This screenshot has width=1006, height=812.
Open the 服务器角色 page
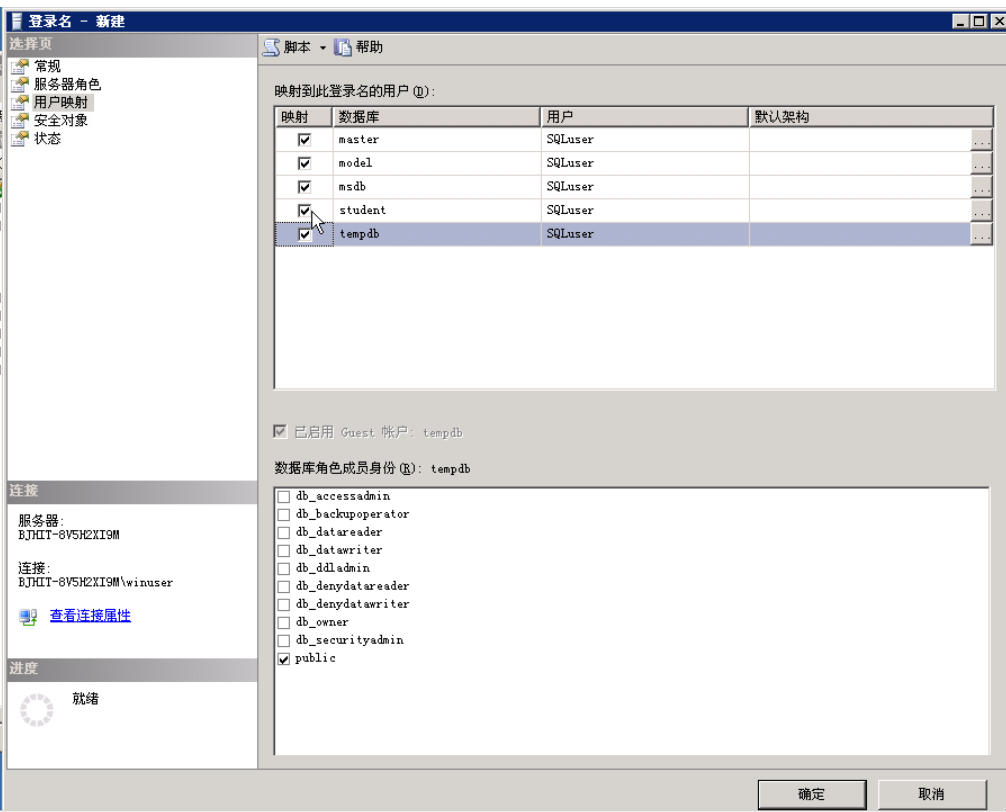click(67, 84)
